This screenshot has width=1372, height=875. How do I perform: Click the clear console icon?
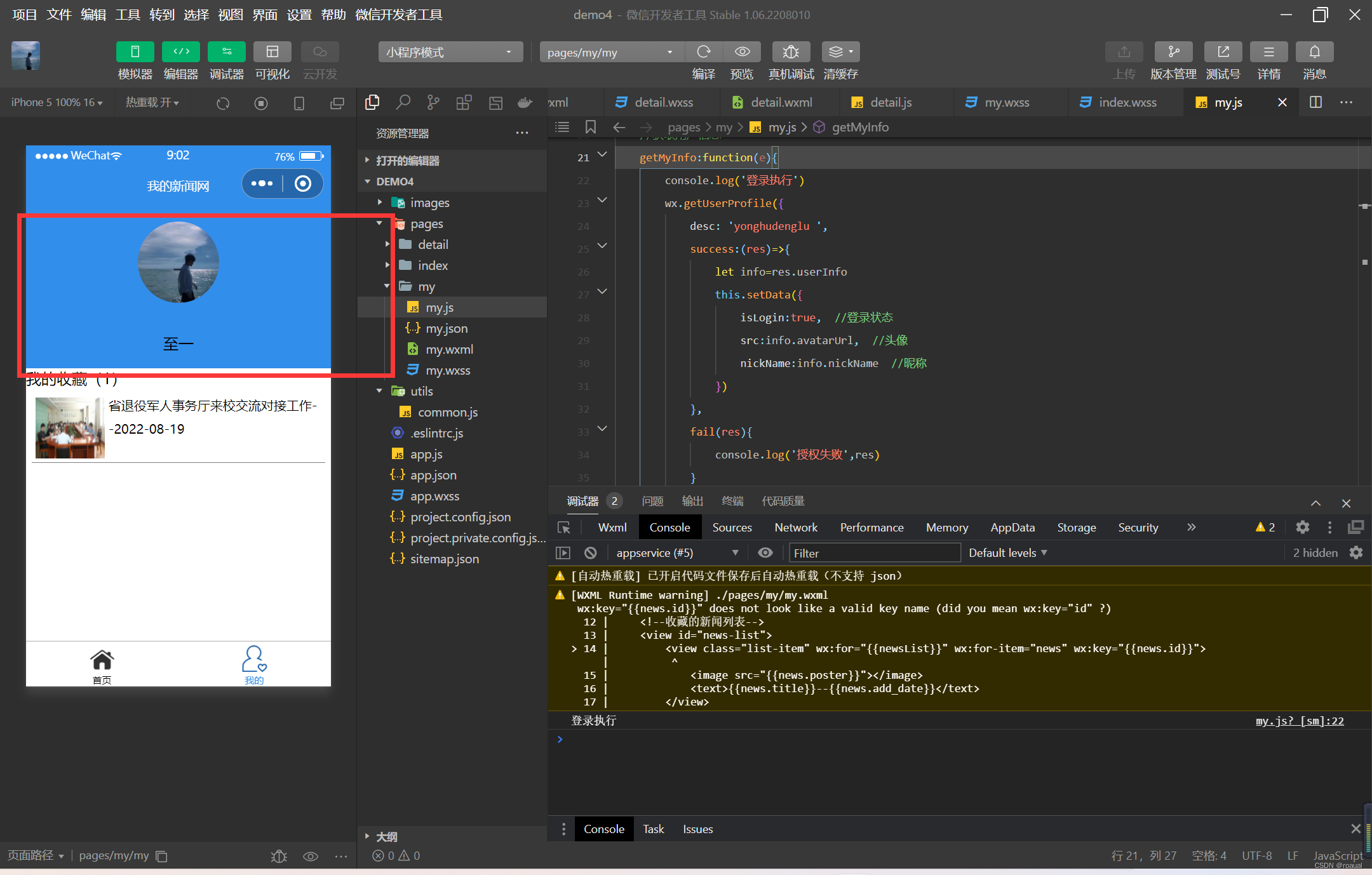pos(591,553)
